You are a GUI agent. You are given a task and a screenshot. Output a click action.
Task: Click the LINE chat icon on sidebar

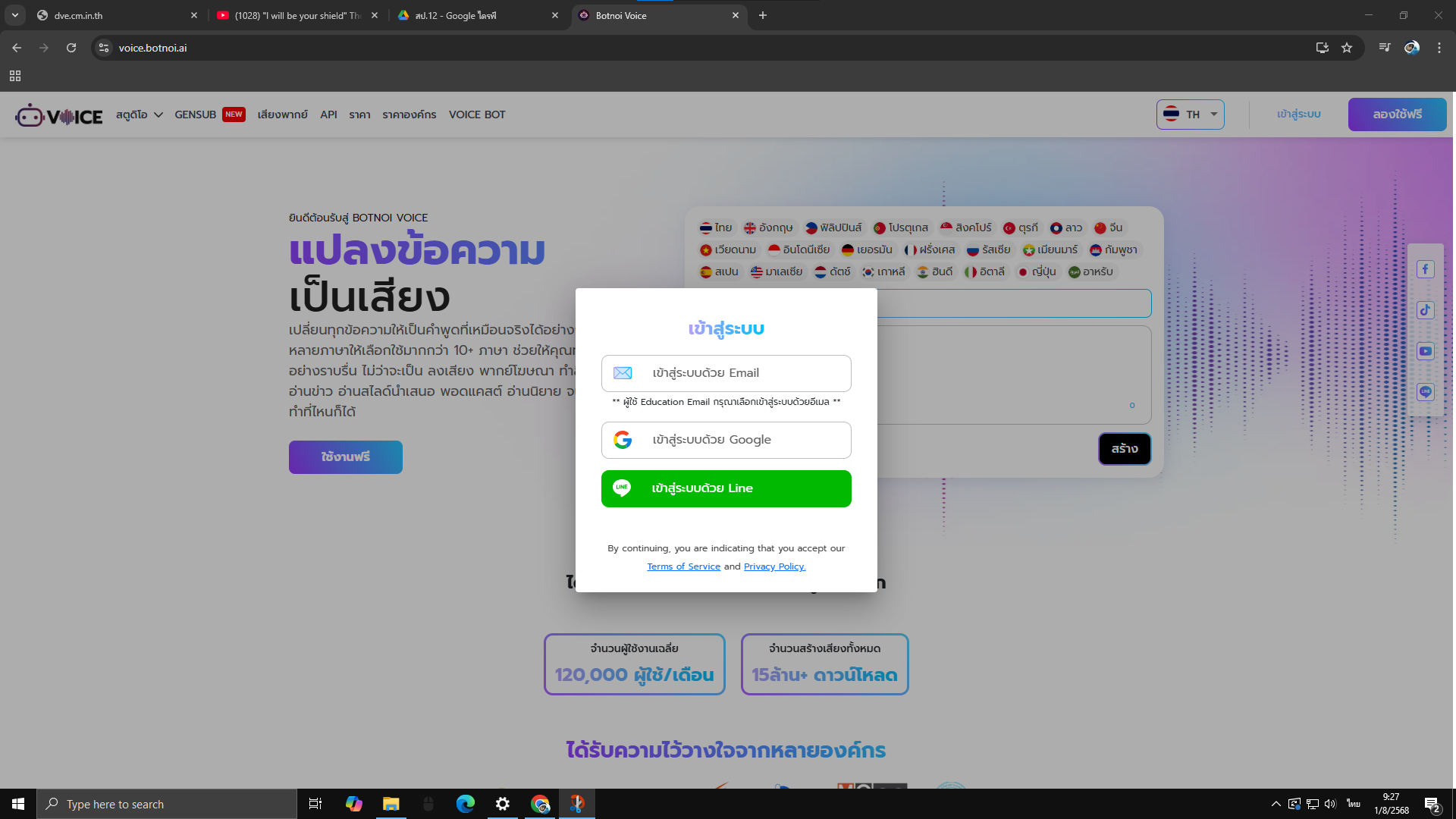(1426, 392)
